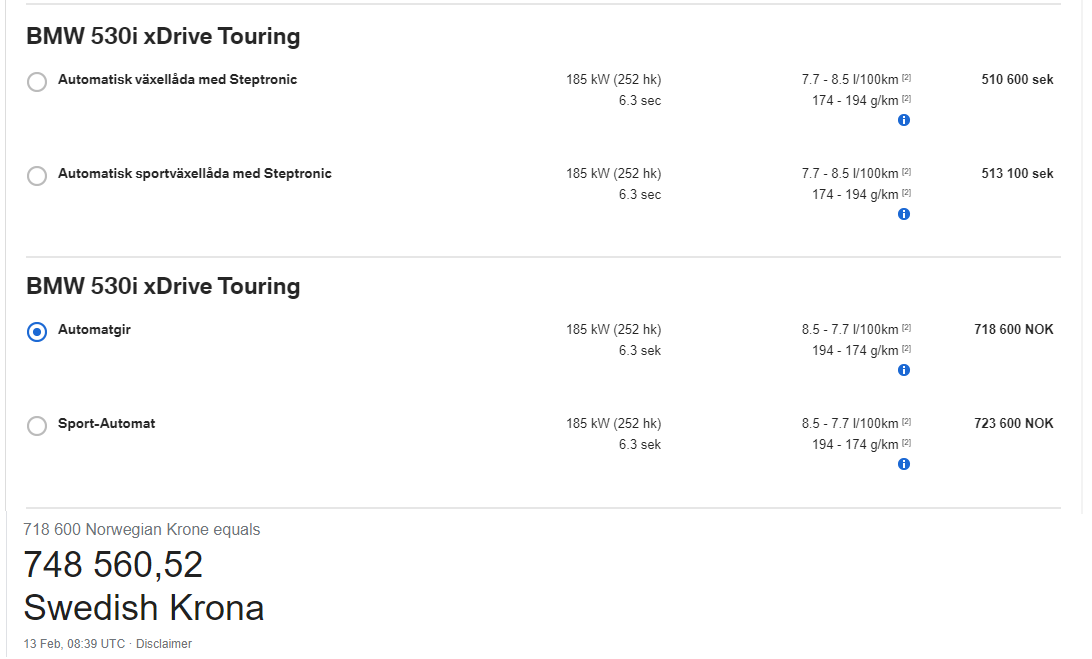Click the Automatisk växellåda med Steptronic label
This screenshot has height=659, width=1092.
click(x=178, y=79)
